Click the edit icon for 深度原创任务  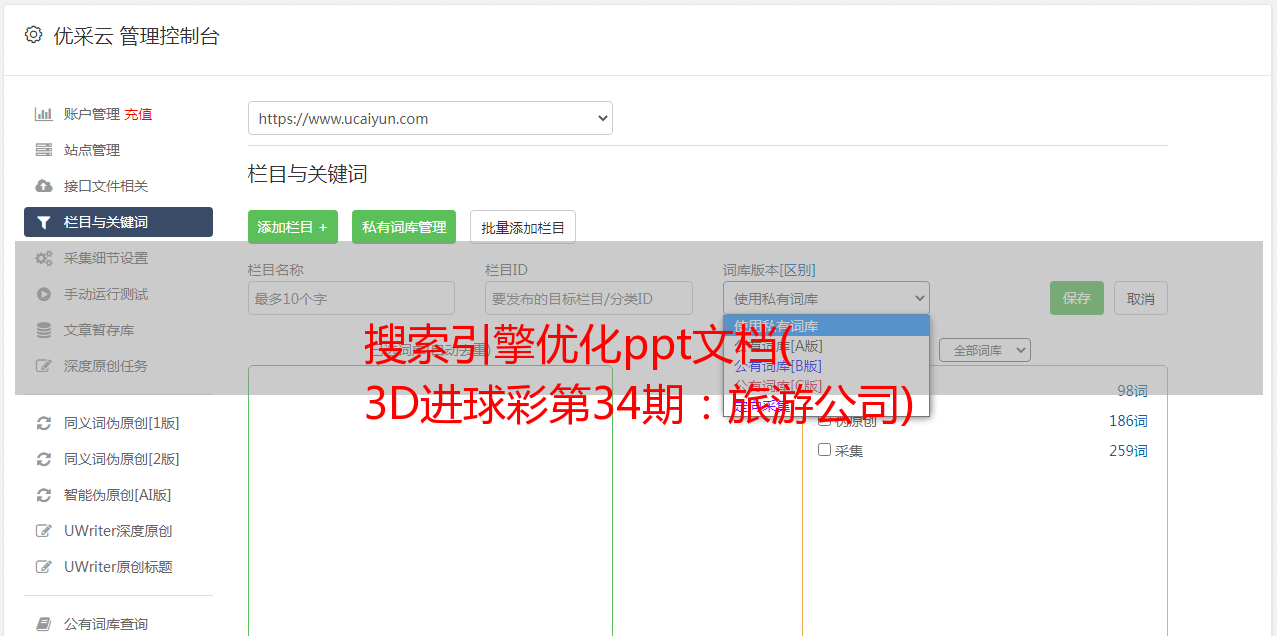pyautogui.click(x=44, y=366)
